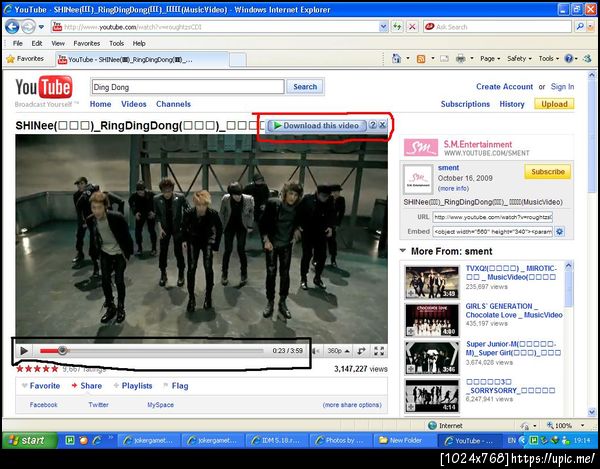Click the Home icon in command bar
Image resolution: width=600 pixels, height=469 pixels.
click(x=396, y=59)
